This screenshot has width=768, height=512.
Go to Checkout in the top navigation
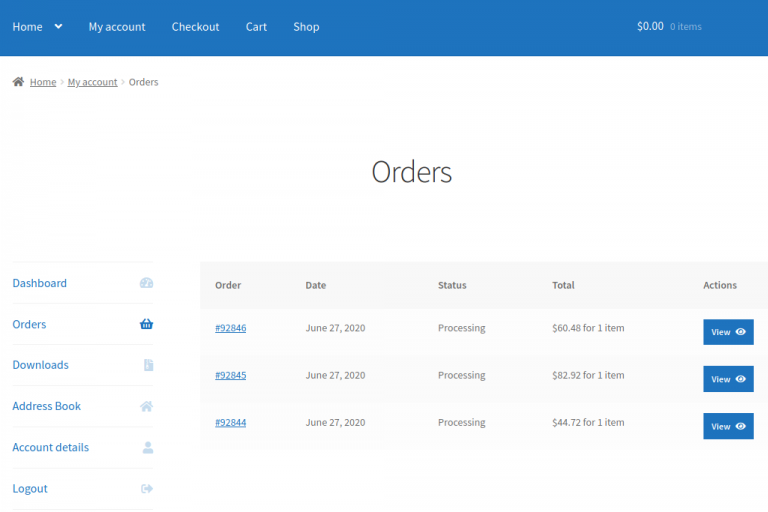(195, 27)
